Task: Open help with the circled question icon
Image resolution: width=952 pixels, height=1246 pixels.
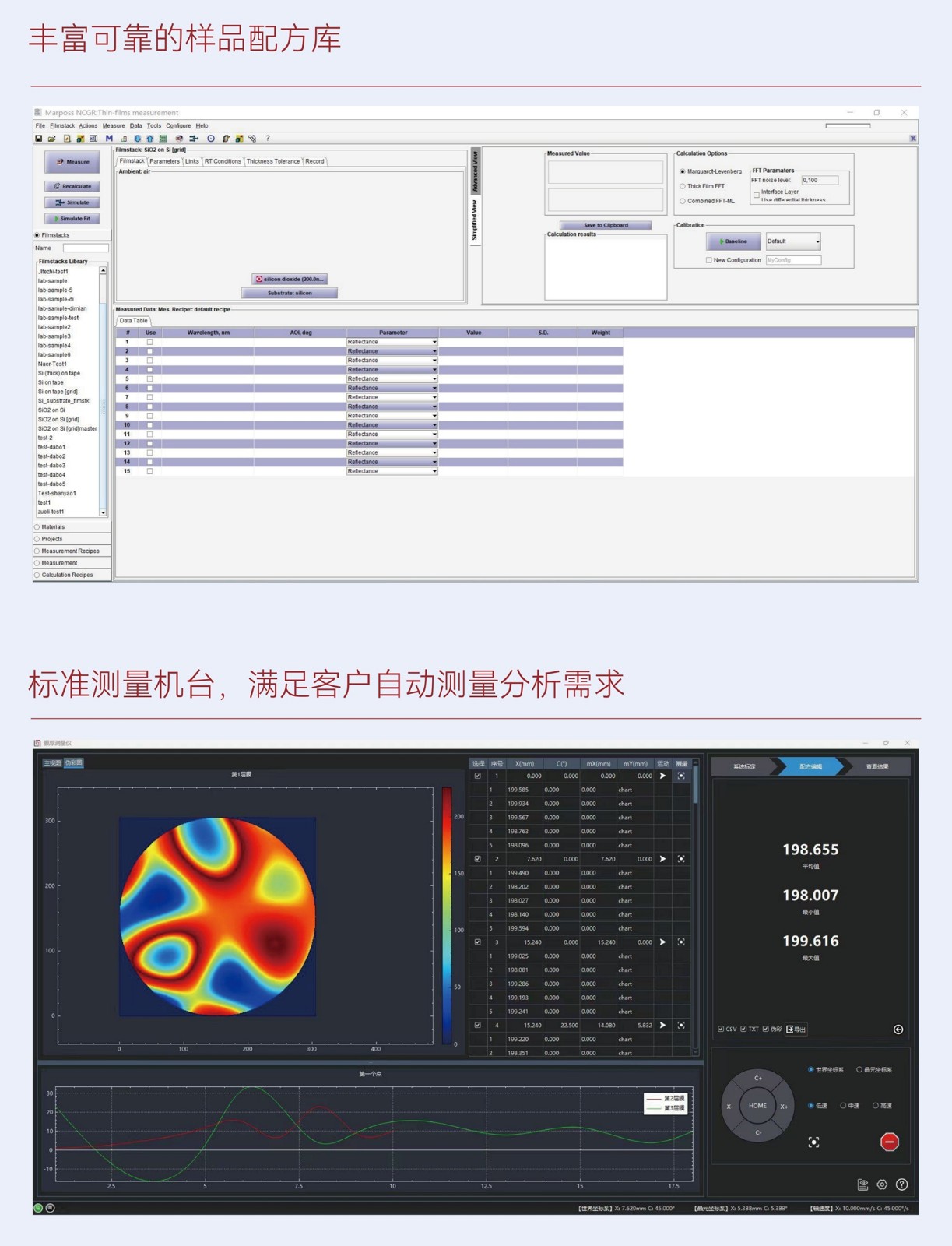Action: coord(901,1184)
